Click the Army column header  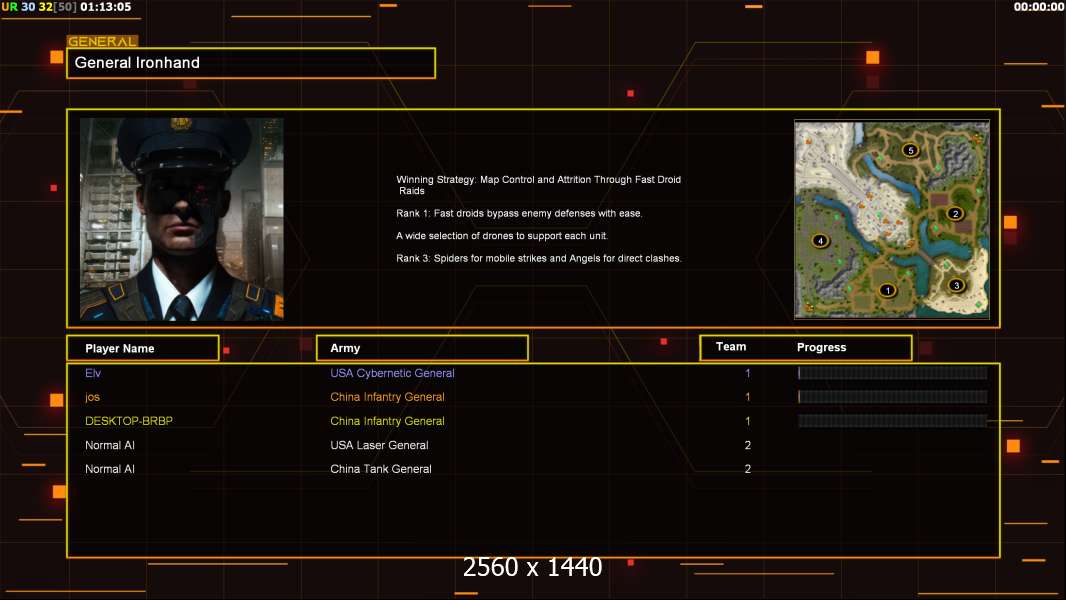(422, 348)
